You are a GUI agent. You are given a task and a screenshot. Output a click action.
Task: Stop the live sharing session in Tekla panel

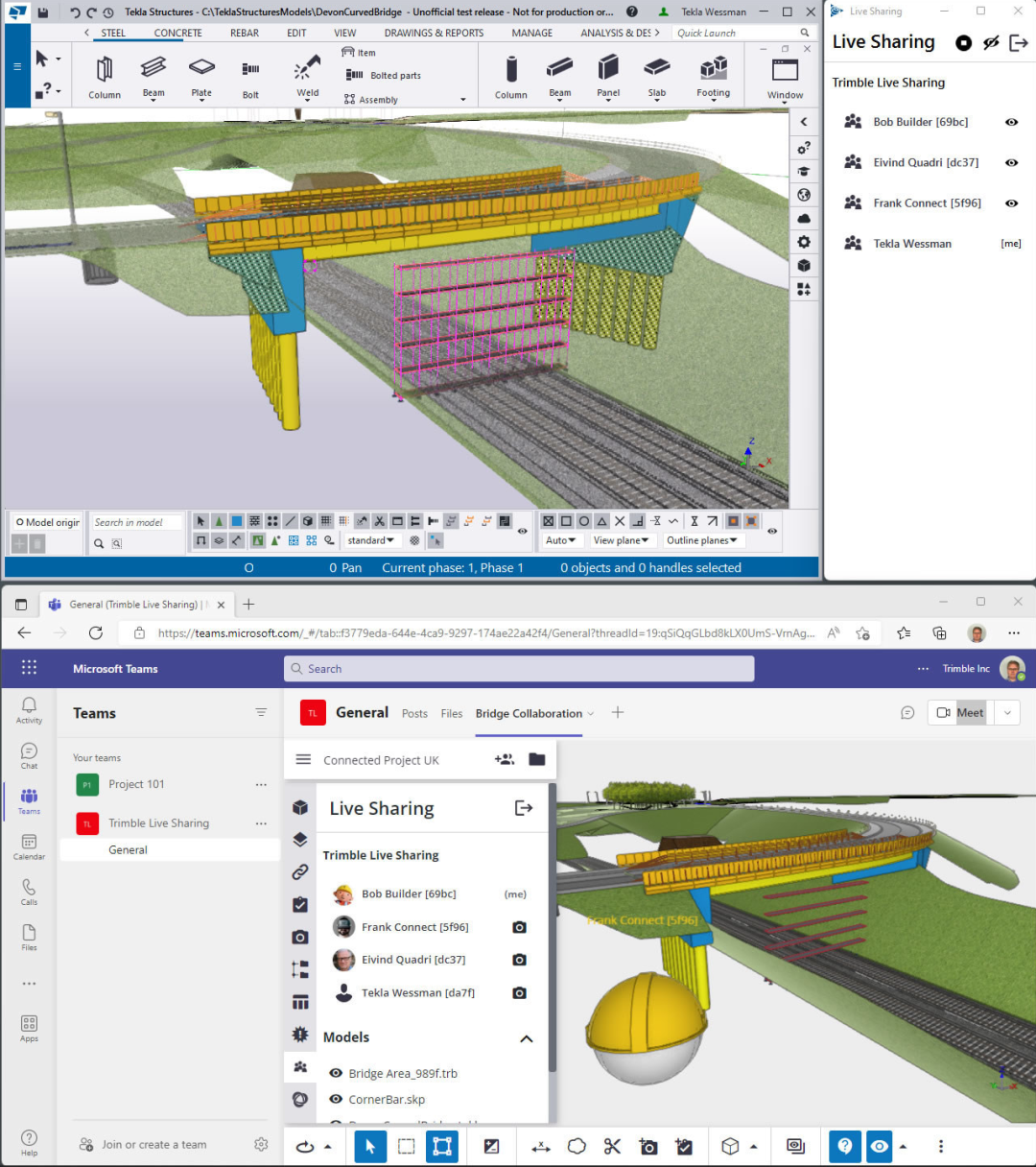[x=963, y=42]
